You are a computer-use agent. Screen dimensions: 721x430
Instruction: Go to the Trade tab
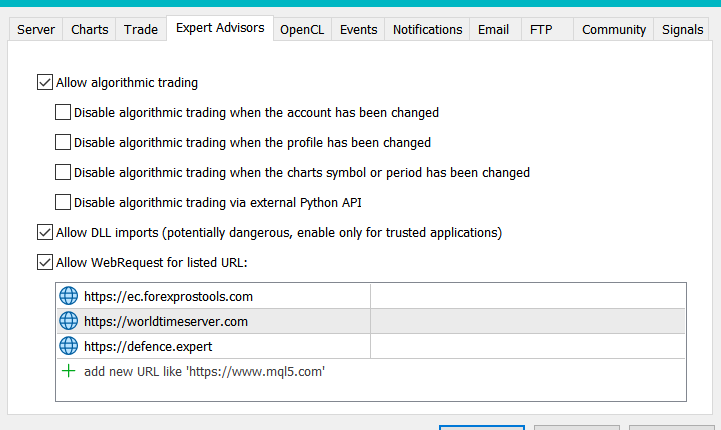[x=141, y=29]
